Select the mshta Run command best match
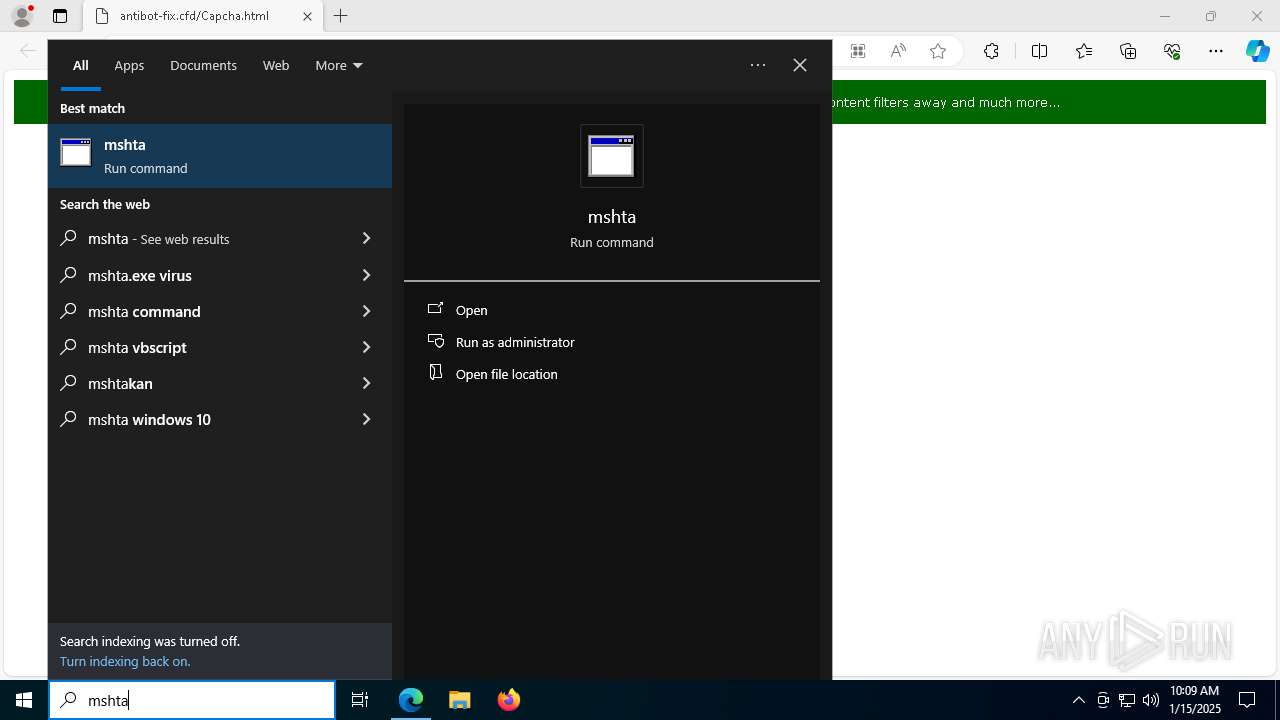The height and width of the screenshot is (720, 1280). tap(220, 156)
